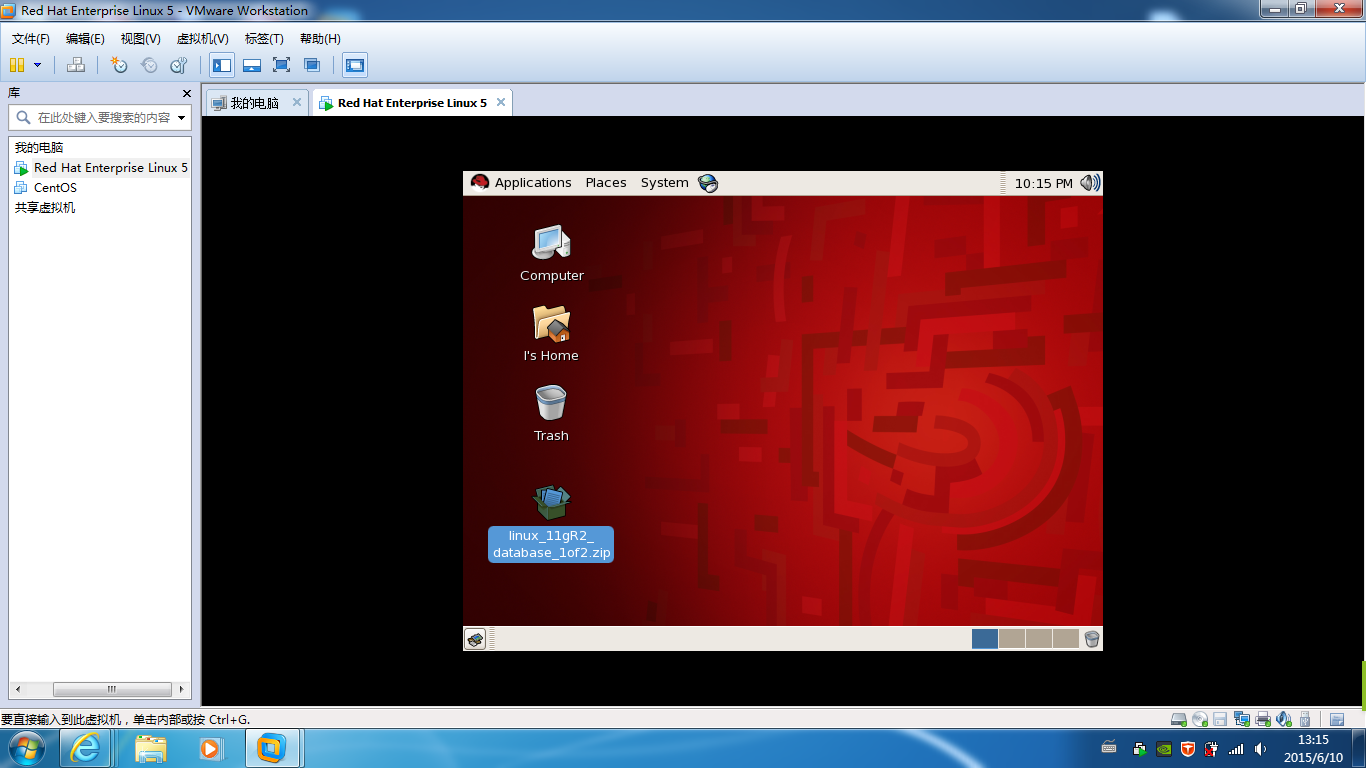Open the media player taskbar icon
The height and width of the screenshot is (768, 1366).
[210, 748]
